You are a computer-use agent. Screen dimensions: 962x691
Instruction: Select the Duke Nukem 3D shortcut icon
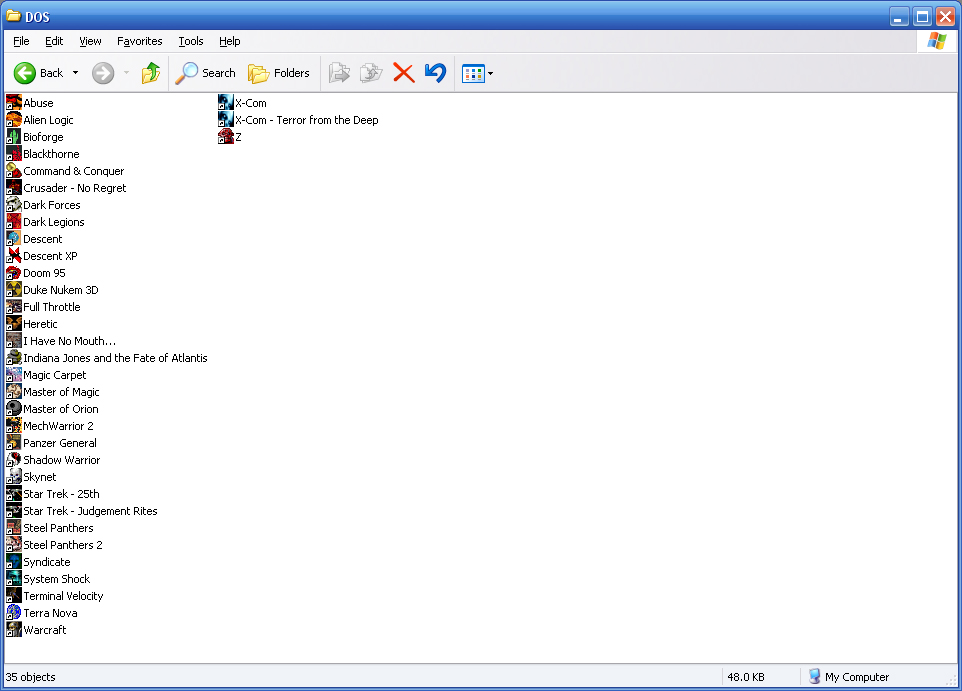14,289
